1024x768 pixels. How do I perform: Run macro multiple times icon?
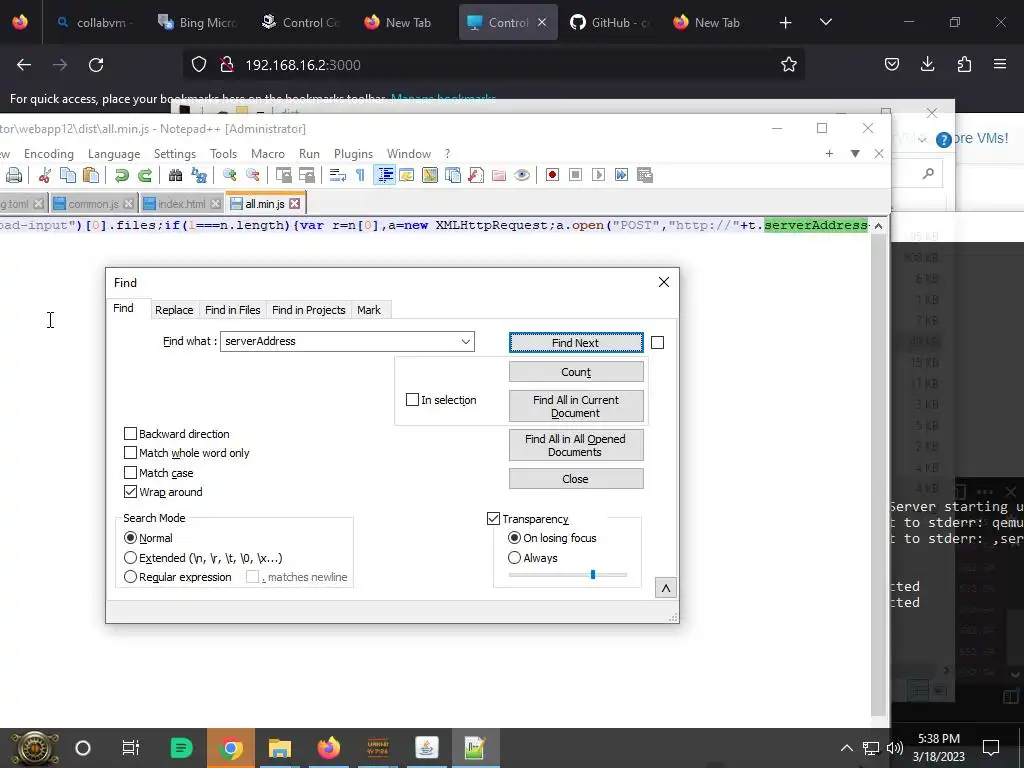[621, 175]
